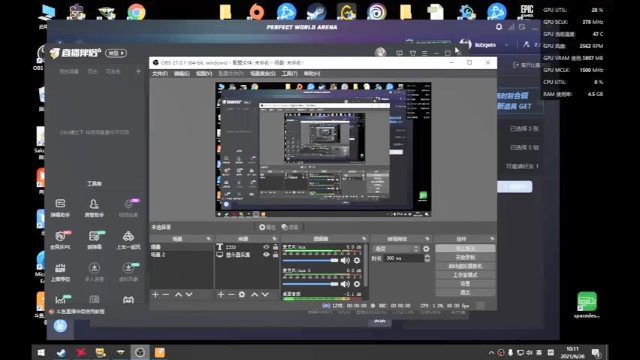Pop out the 场景 scenes dock

(x=209, y=239)
